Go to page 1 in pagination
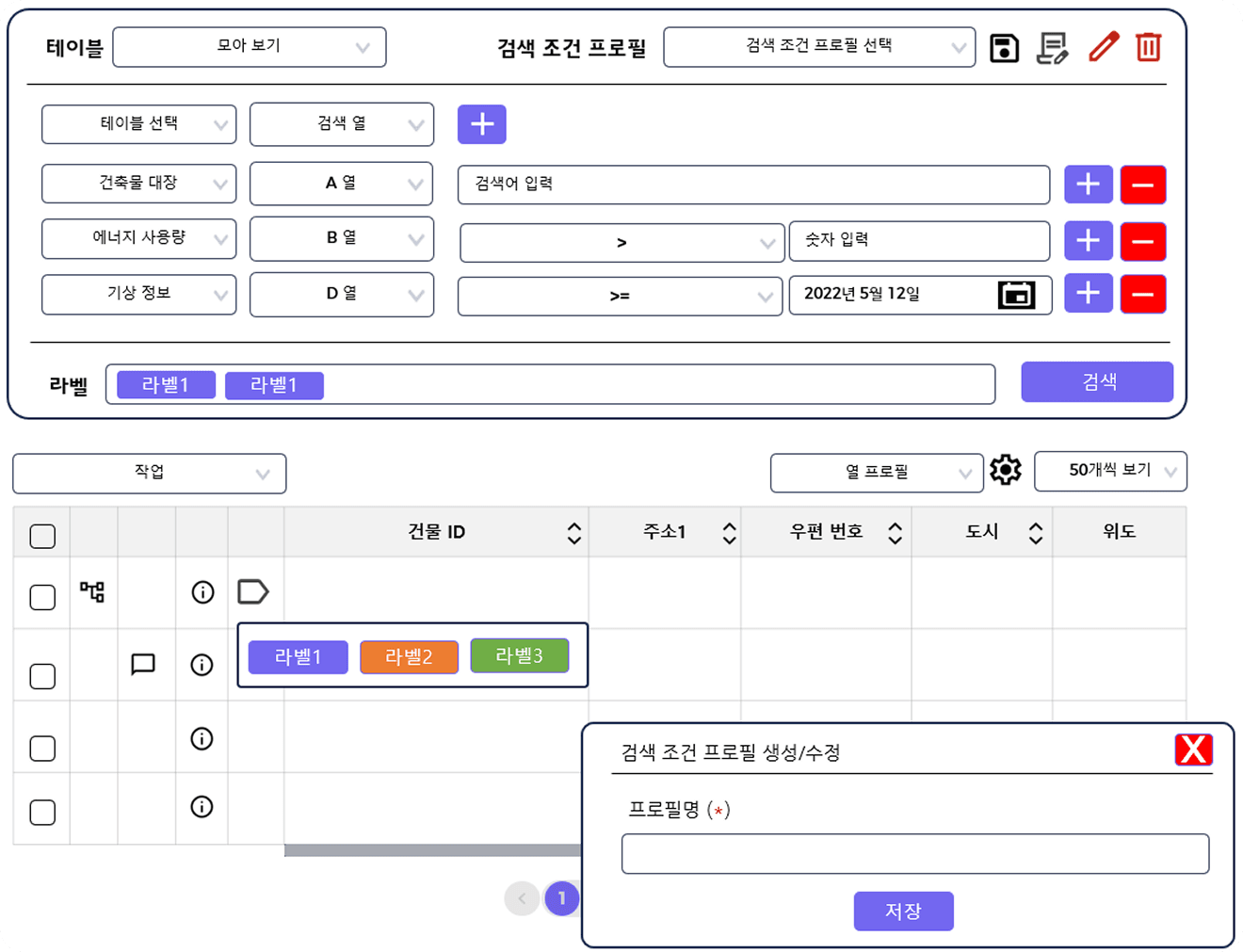This screenshot has height=952, width=1243. [561, 898]
